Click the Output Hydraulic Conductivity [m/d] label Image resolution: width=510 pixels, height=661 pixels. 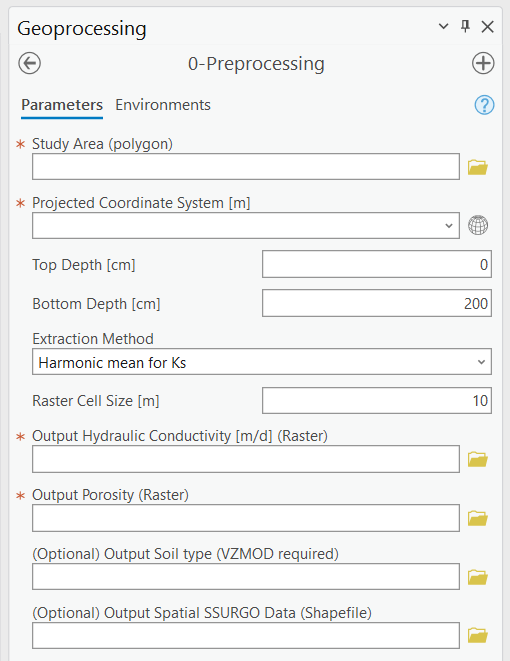180,436
